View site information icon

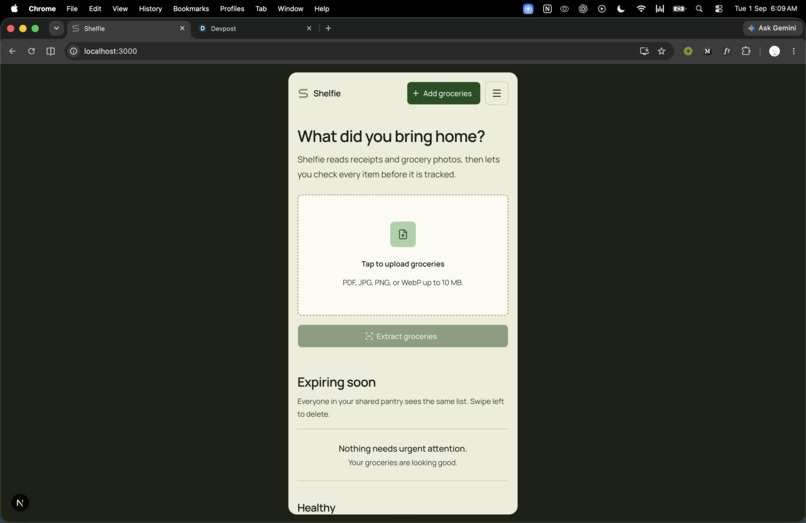pyautogui.click(x=74, y=51)
